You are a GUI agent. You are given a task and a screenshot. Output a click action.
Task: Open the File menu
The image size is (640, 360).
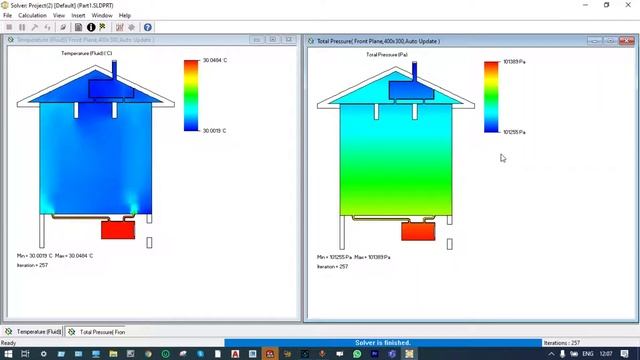(7, 16)
